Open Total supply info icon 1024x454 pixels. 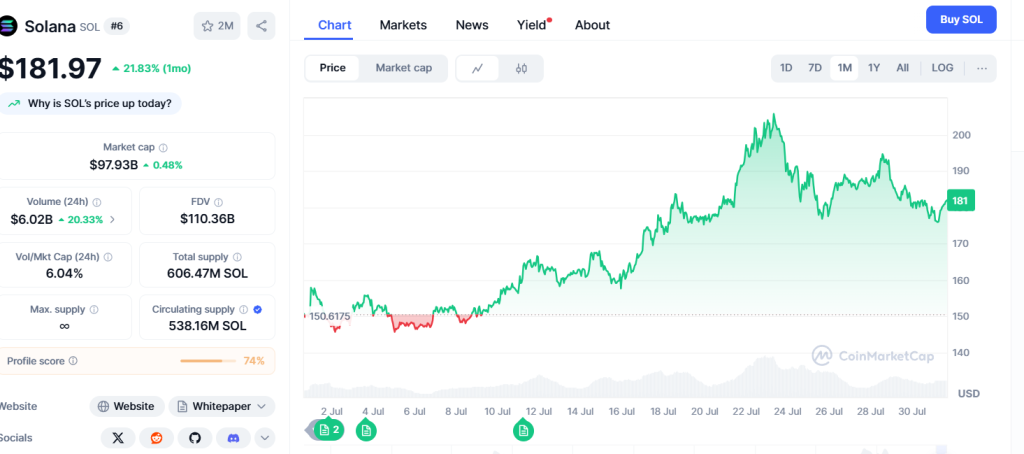(x=237, y=257)
